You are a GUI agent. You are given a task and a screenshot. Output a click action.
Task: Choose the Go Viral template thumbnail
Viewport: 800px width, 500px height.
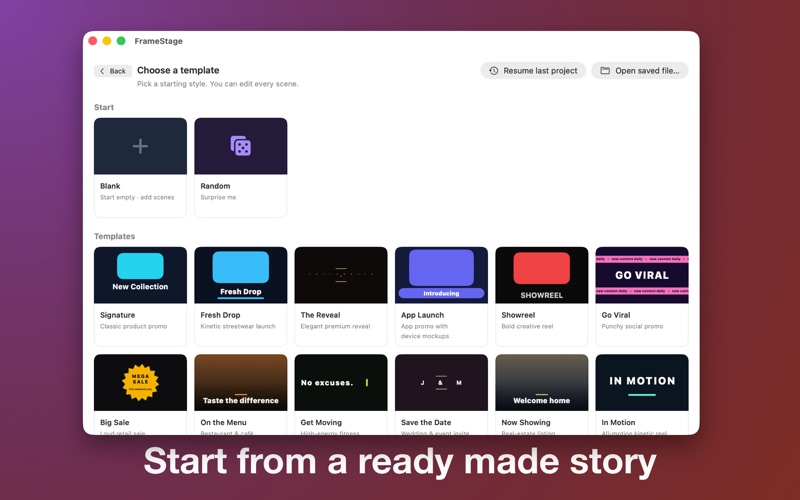[x=642, y=275]
